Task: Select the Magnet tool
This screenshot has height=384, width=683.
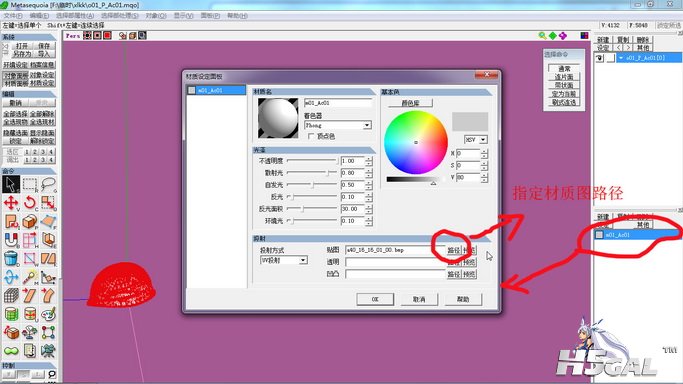Action: click(x=11, y=240)
